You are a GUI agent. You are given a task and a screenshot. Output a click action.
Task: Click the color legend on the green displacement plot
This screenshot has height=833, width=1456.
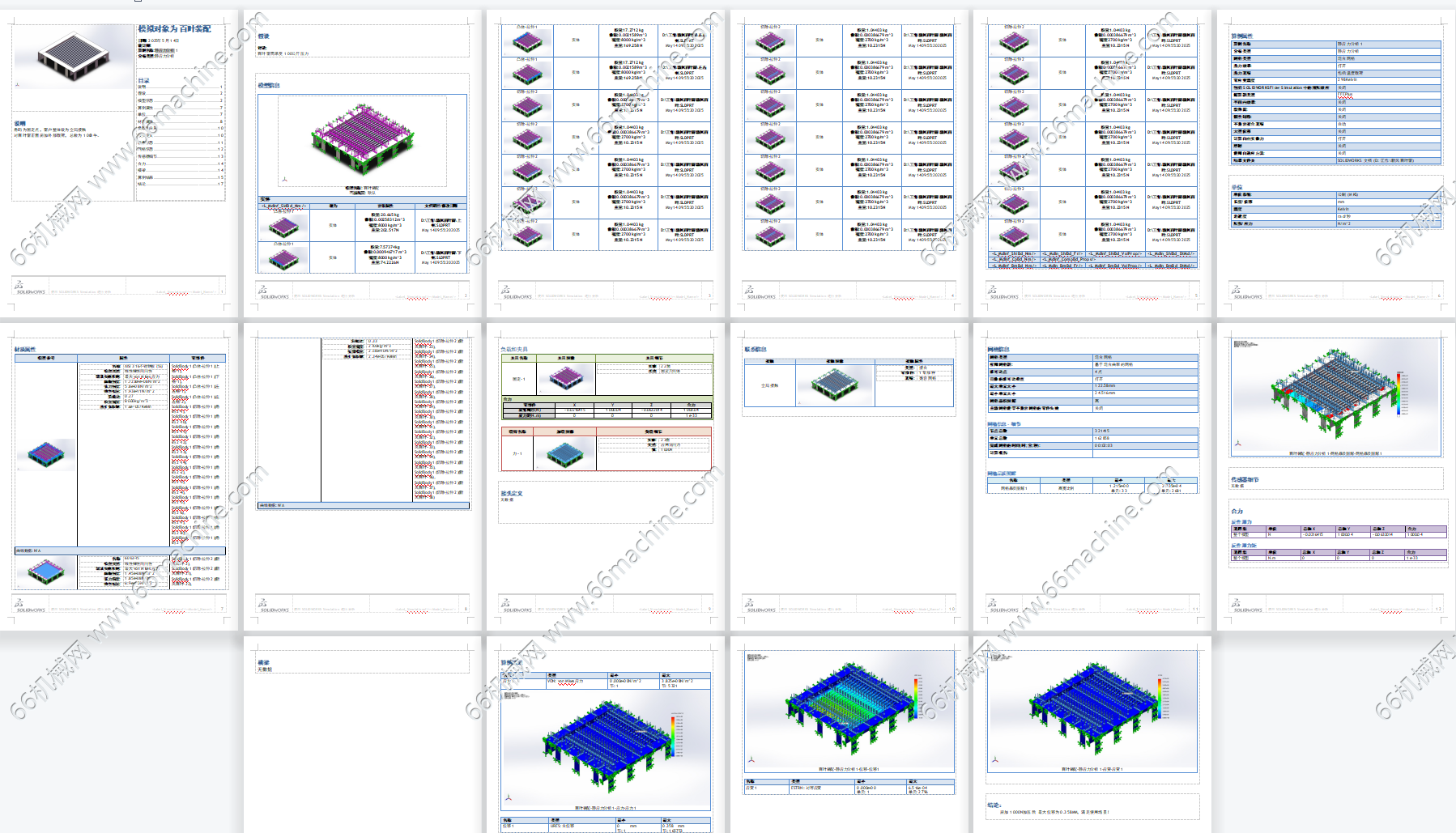click(x=916, y=696)
